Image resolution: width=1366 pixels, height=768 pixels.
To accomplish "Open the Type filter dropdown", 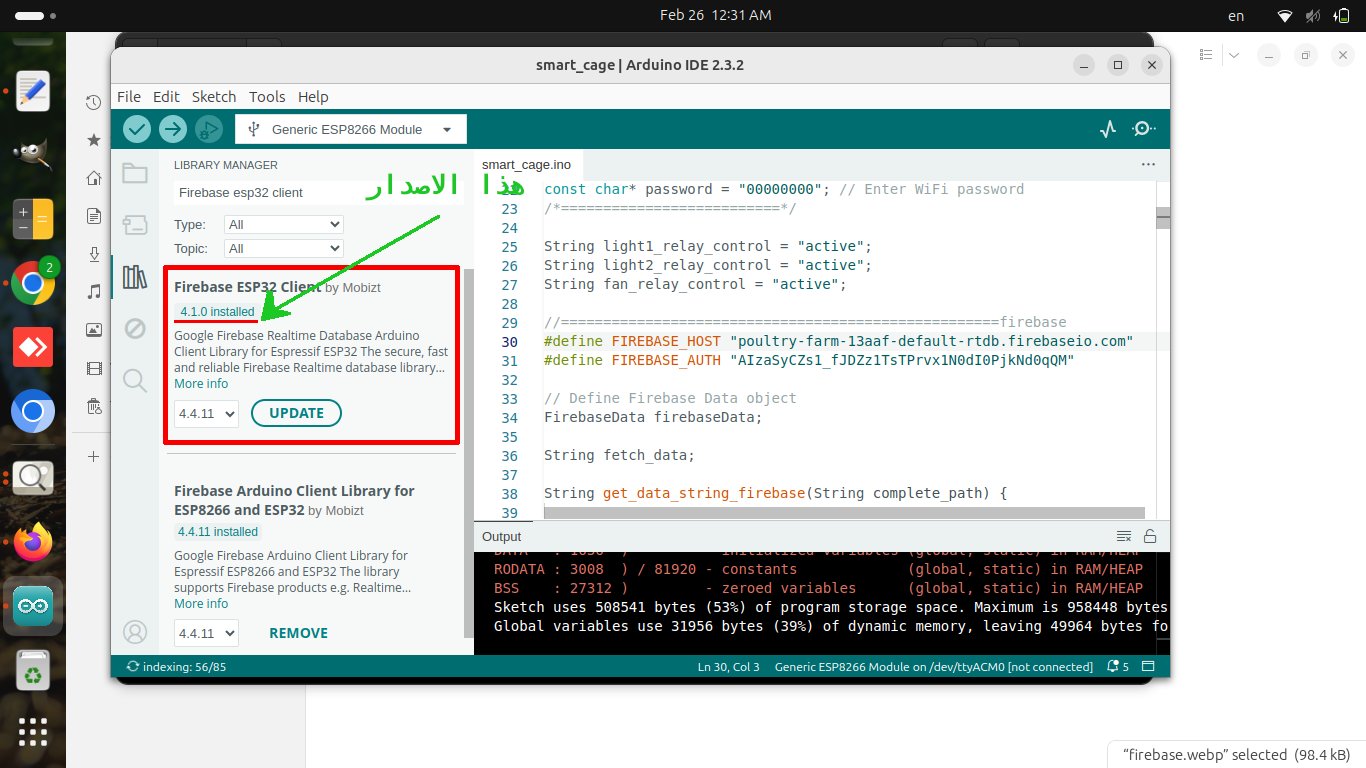I will (284, 225).
